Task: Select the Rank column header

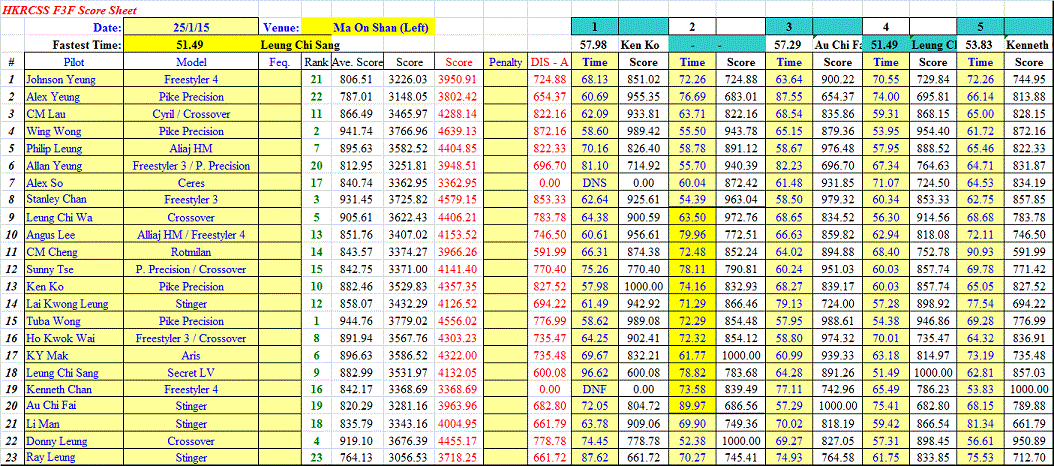Action: tap(316, 62)
